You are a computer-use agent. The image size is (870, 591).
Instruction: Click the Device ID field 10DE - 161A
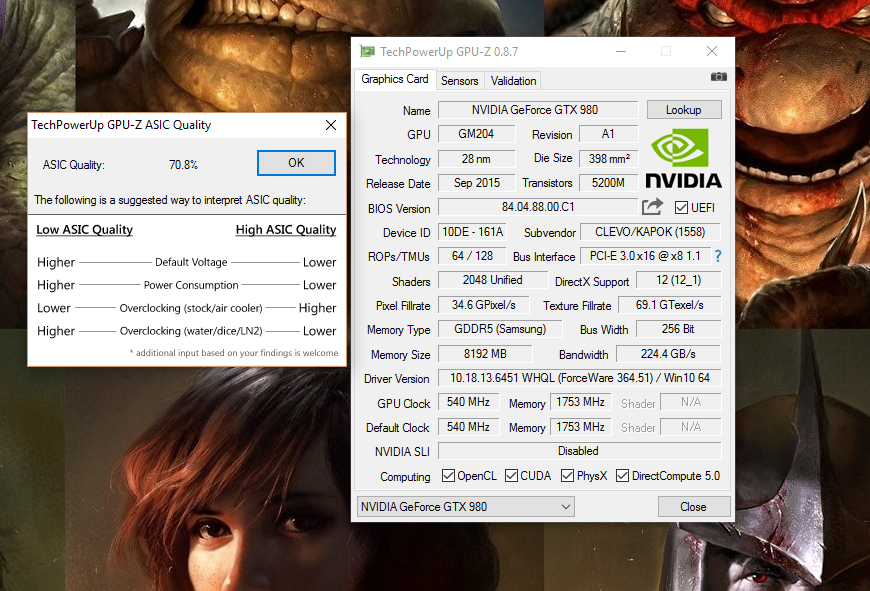click(473, 231)
